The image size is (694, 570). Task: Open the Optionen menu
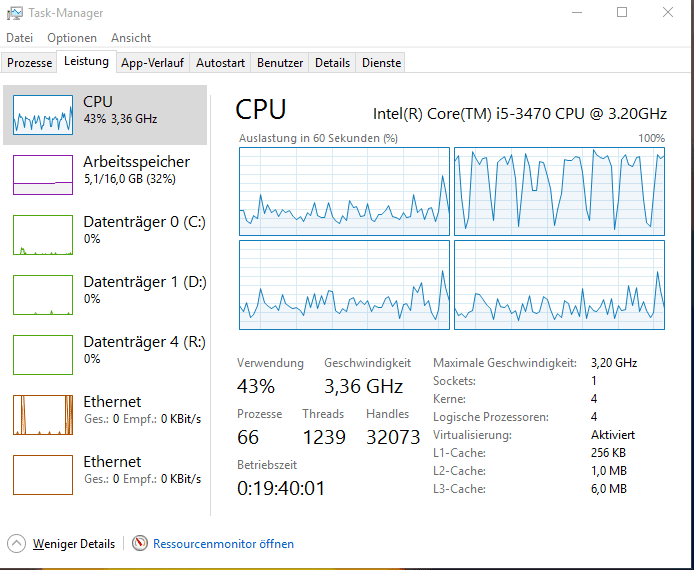tap(72, 38)
